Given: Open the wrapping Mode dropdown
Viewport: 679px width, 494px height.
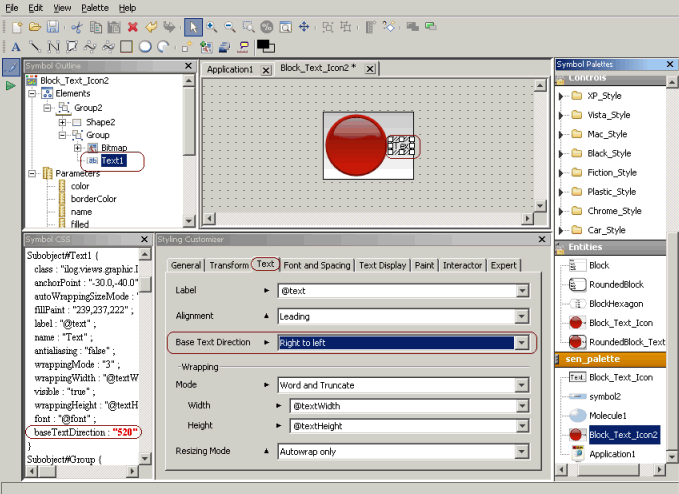Looking at the screenshot, I should [x=522, y=384].
